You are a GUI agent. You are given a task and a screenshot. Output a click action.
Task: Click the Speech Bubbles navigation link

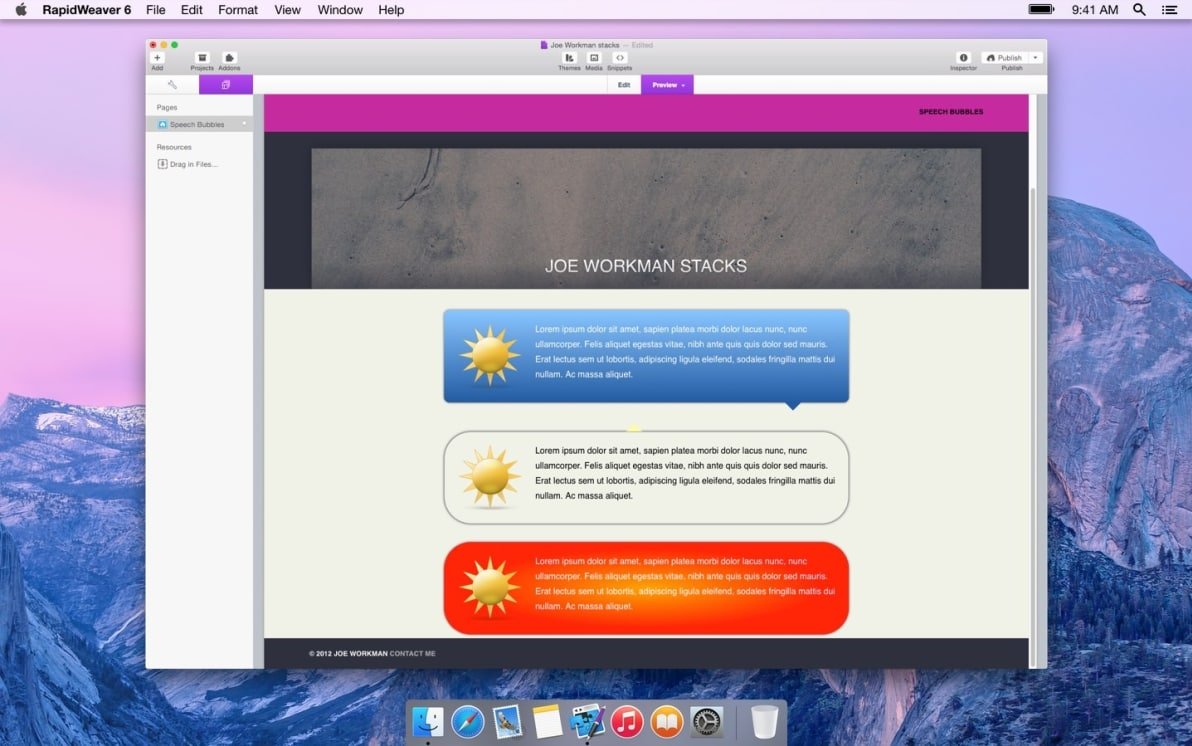click(950, 112)
